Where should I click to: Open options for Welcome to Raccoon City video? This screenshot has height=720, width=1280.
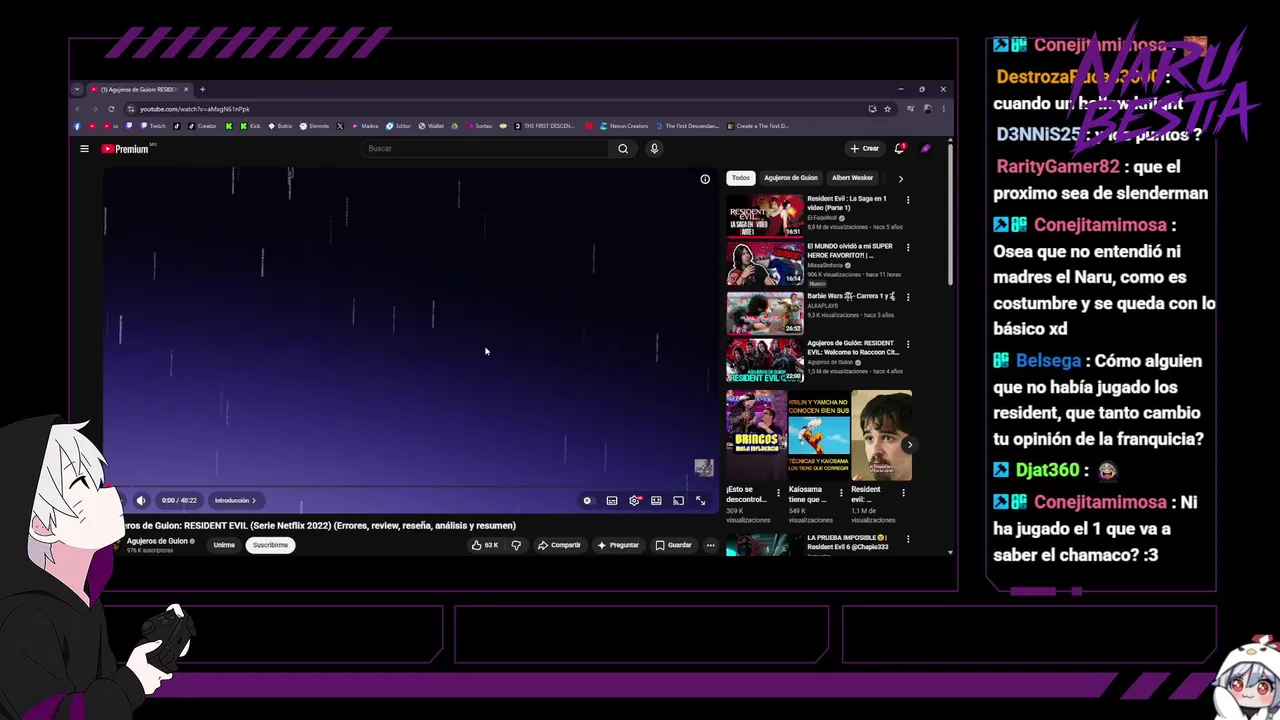908,345
